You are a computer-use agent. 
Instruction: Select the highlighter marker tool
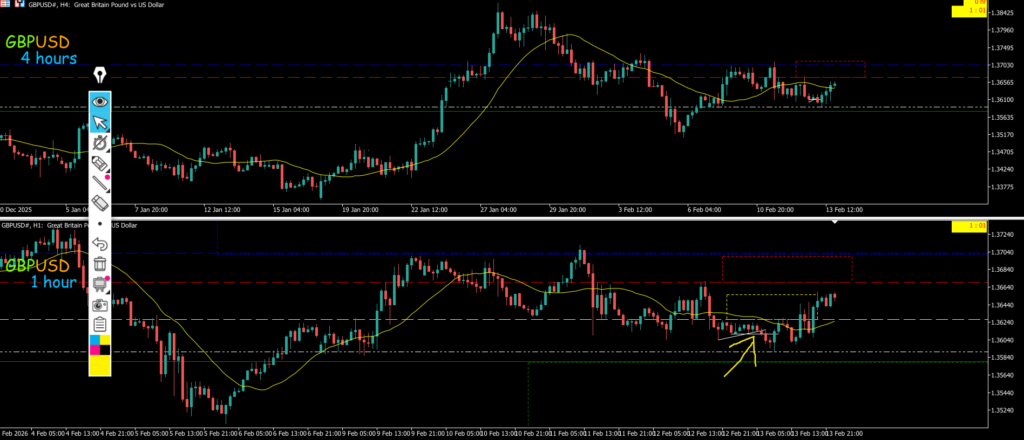[100, 163]
